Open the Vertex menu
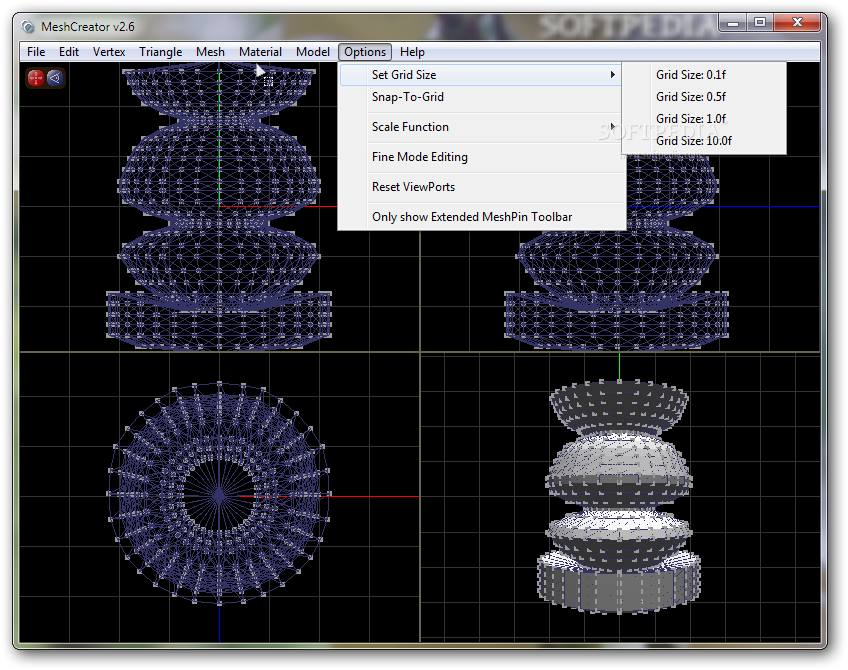 (x=109, y=52)
